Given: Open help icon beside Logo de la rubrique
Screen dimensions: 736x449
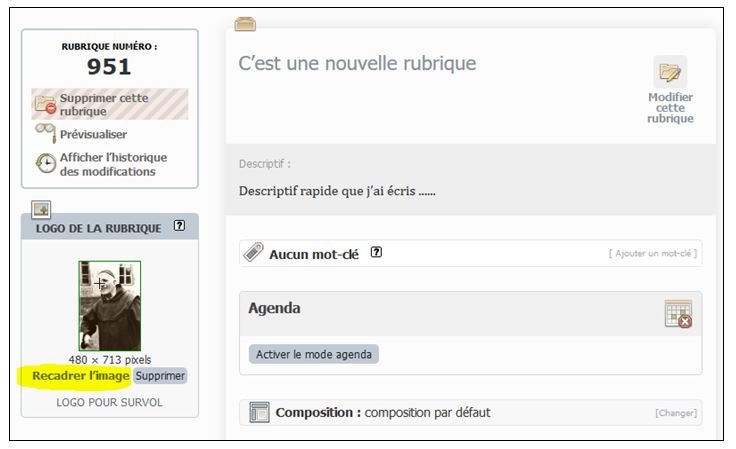Looking at the screenshot, I should 179,226.
